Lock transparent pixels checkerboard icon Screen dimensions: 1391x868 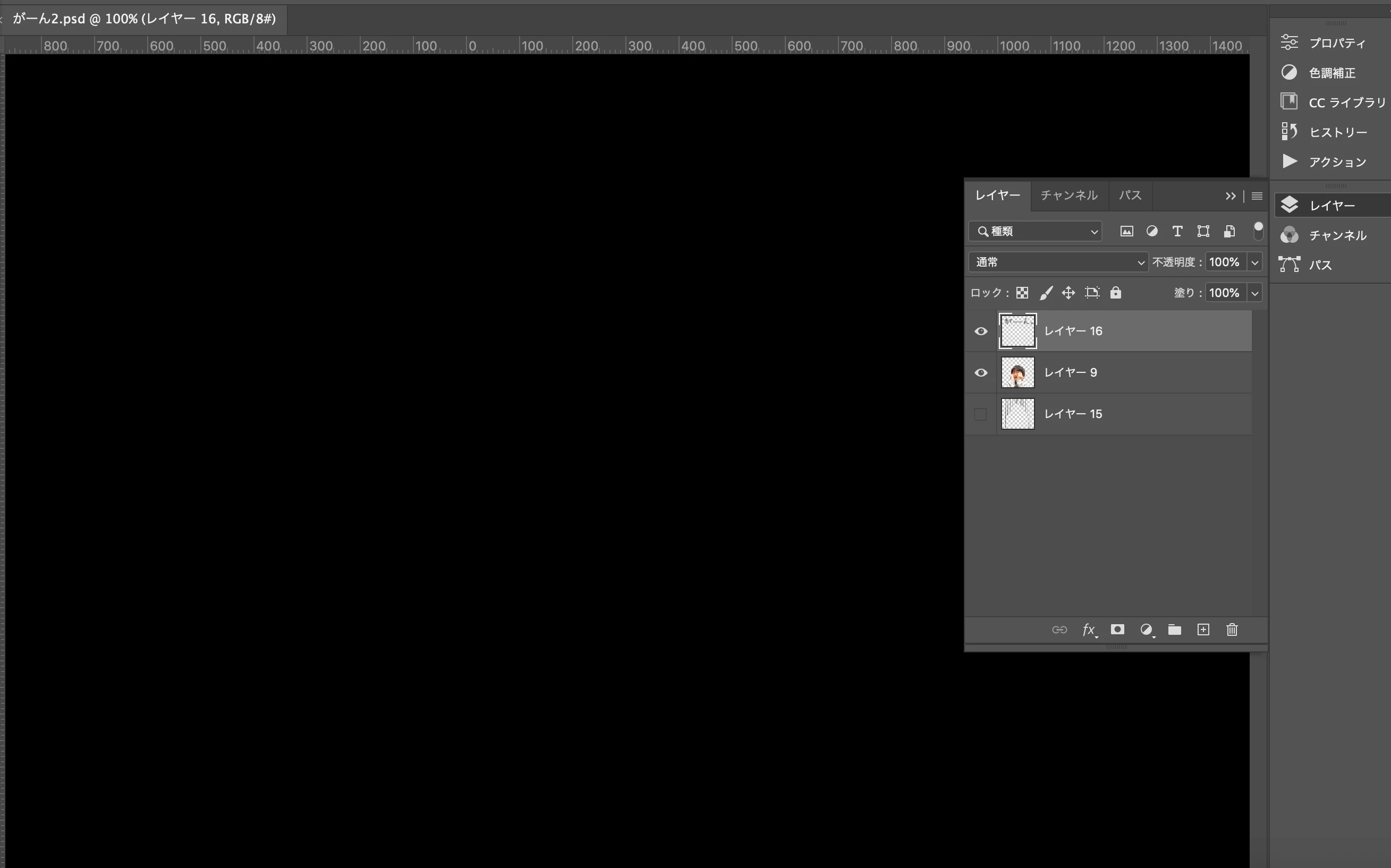[1022, 293]
